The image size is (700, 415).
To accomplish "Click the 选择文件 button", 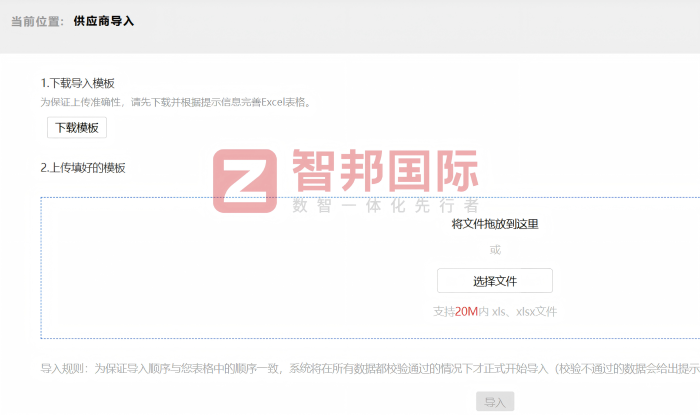I will click(495, 281).
